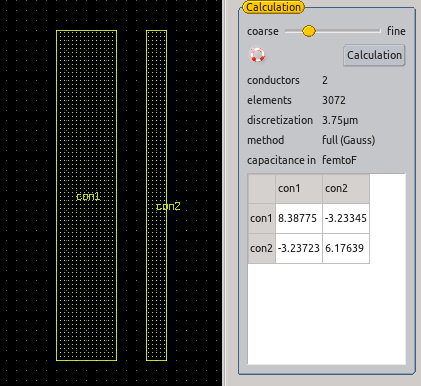Click the coarse-fine slider handle
421x386 pixels.
[x=309, y=31]
